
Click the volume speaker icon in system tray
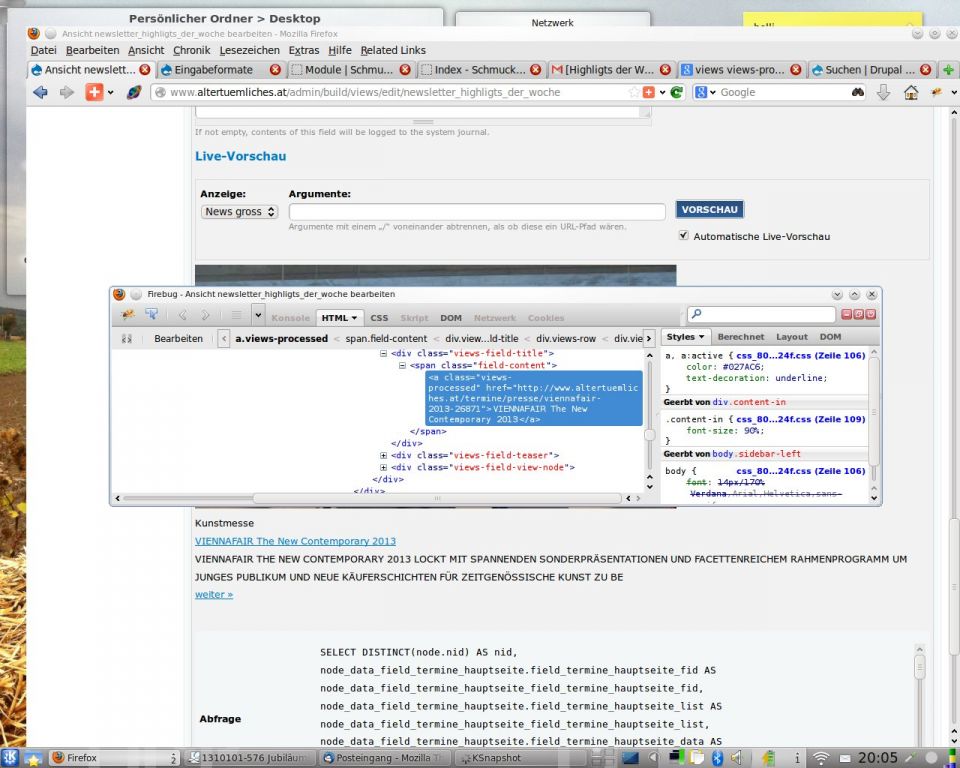point(737,758)
